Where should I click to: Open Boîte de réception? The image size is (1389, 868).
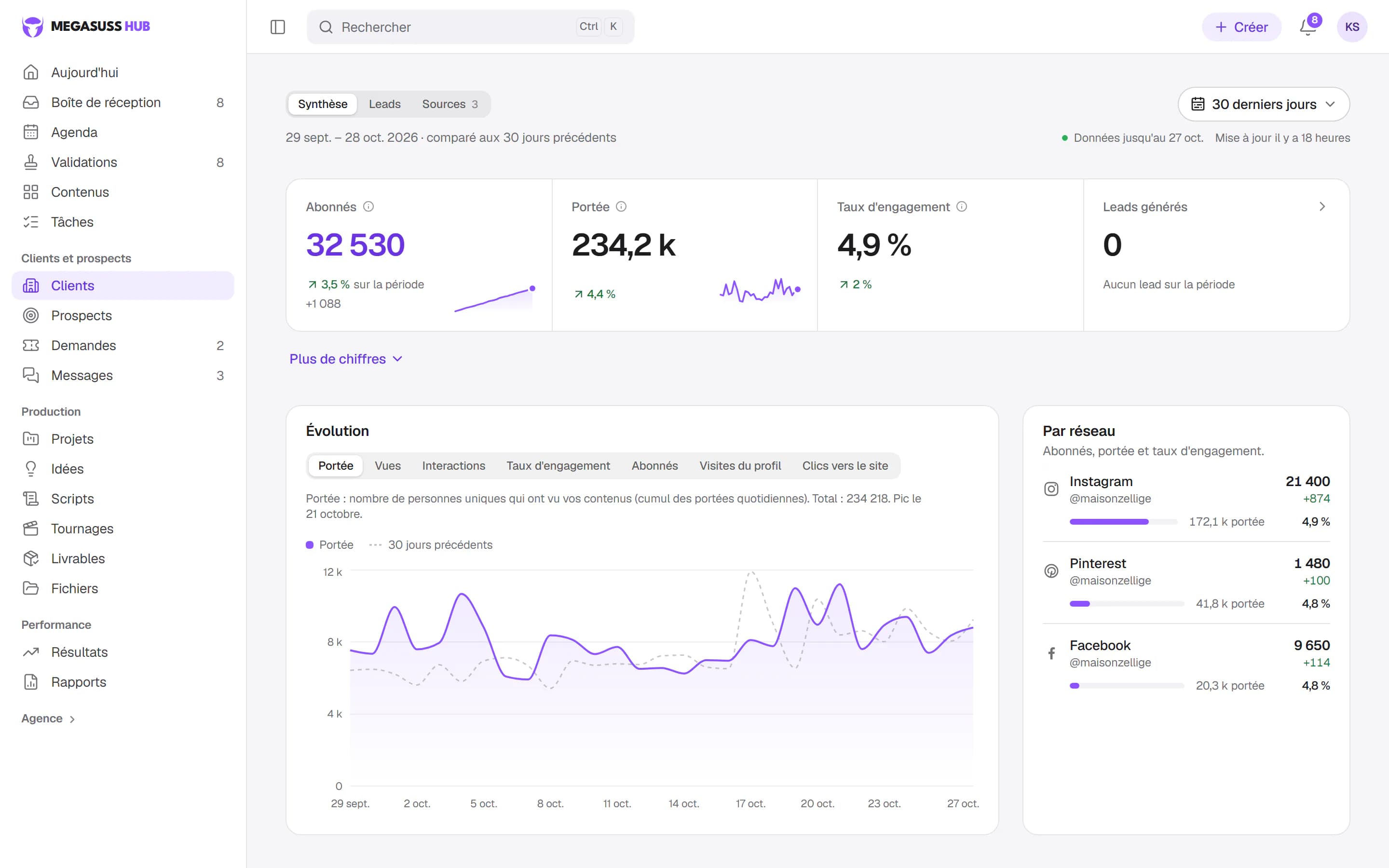(123, 102)
